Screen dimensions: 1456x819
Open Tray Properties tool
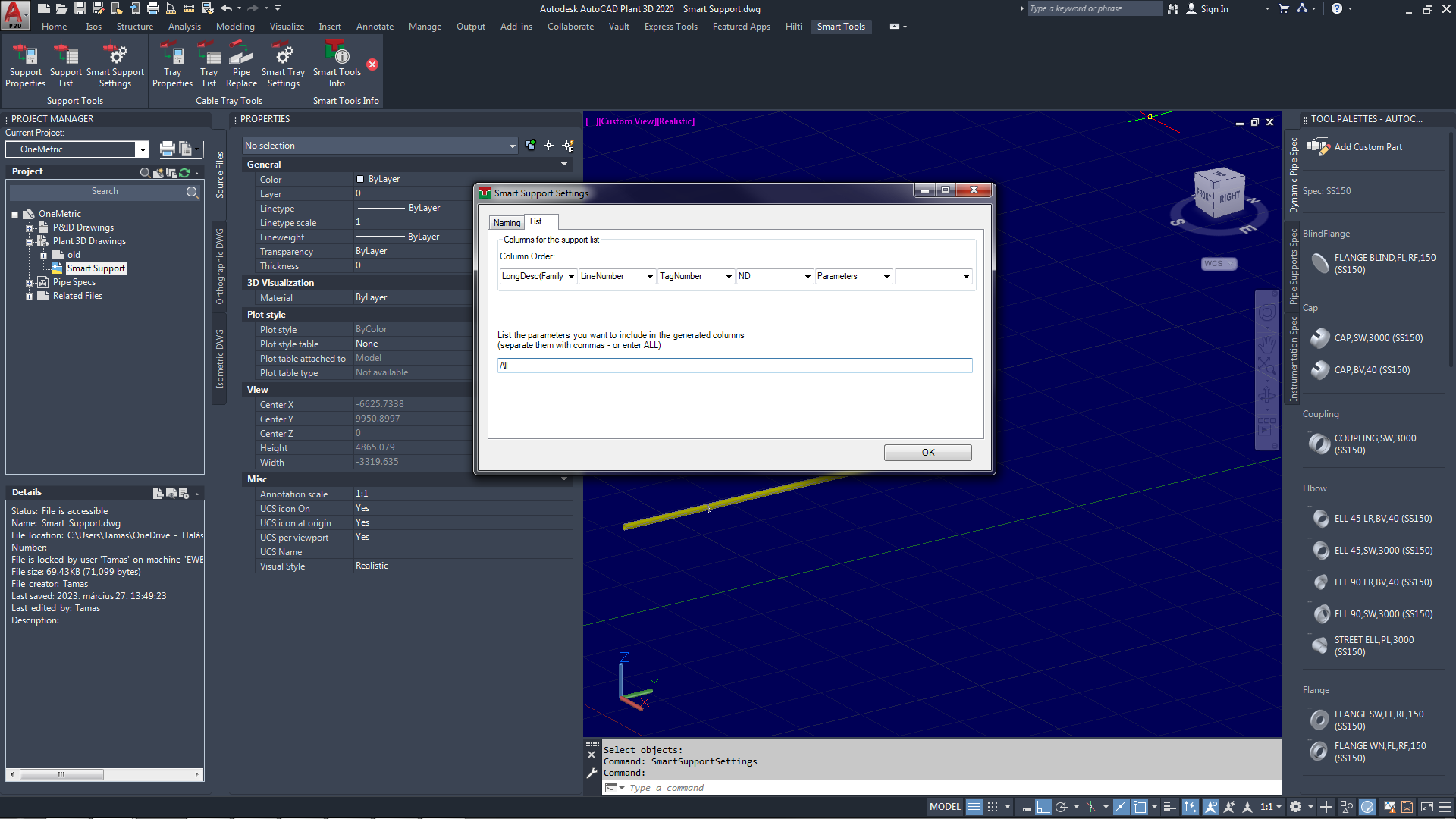click(172, 65)
